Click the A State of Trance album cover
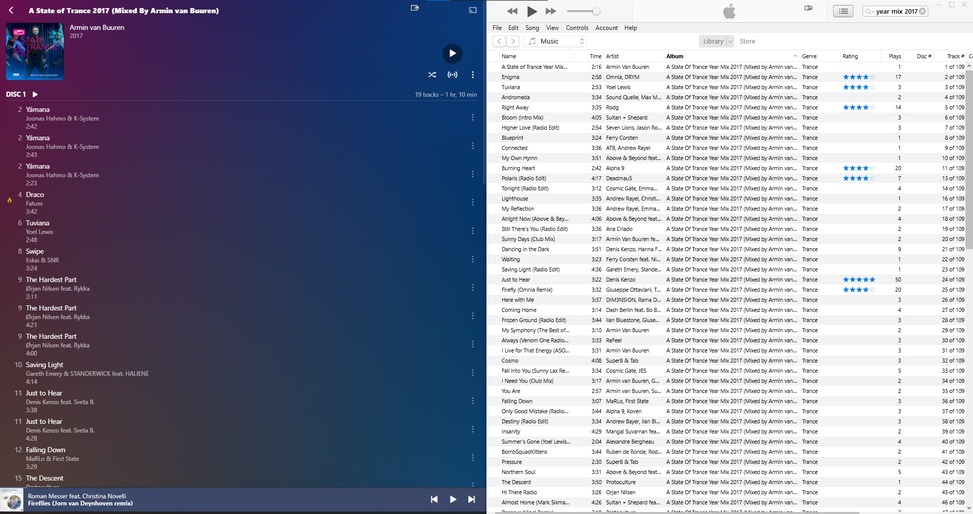This screenshot has height=514, width=973. tap(35, 52)
